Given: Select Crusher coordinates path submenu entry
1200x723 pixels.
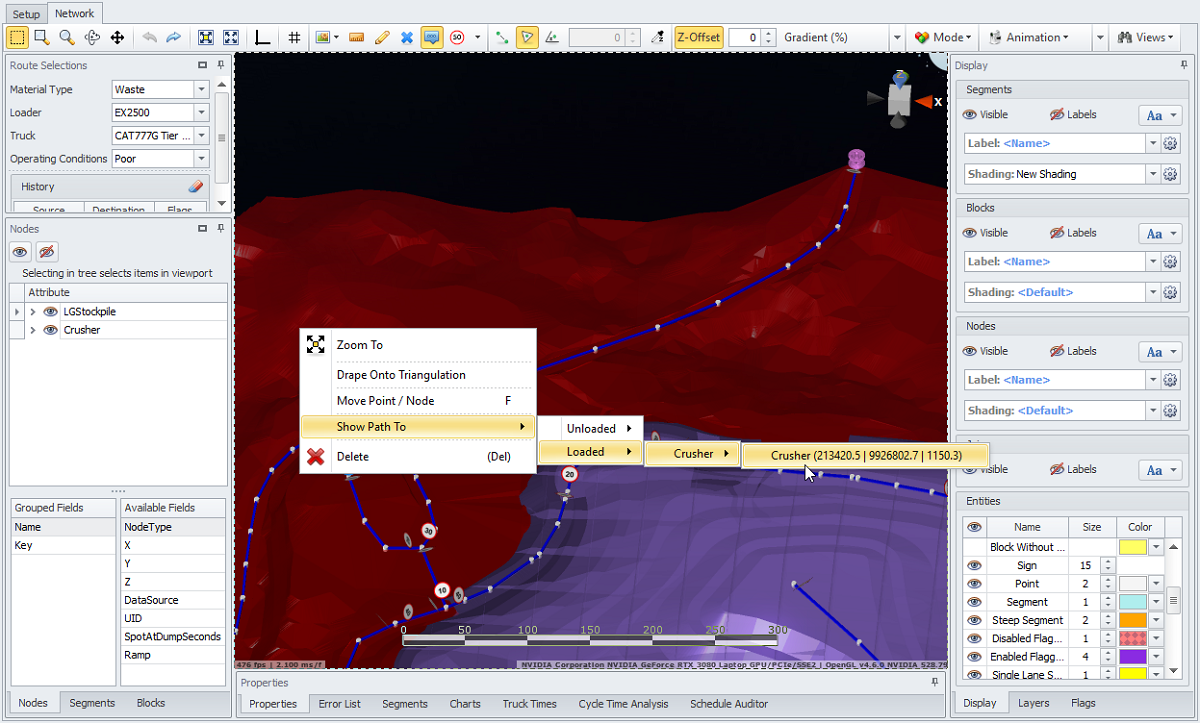Looking at the screenshot, I should click(865, 455).
